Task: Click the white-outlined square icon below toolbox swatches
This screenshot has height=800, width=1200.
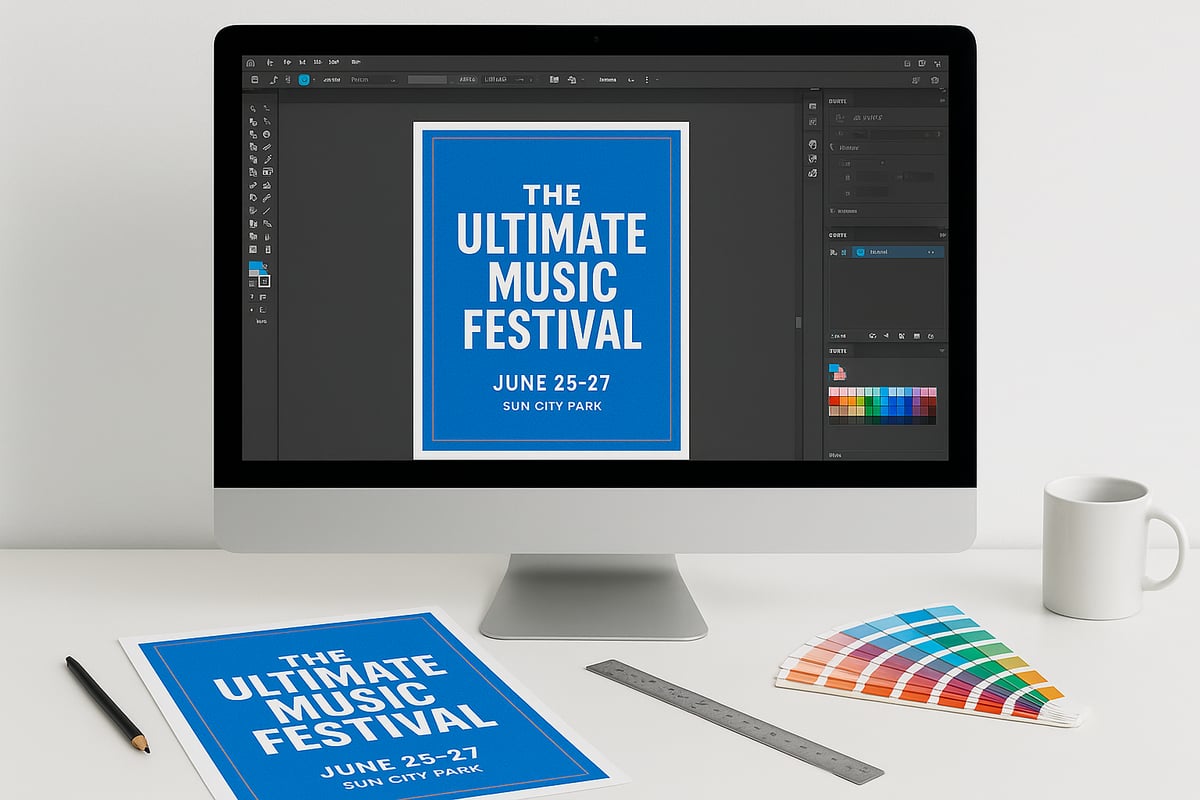Action: [x=264, y=282]
